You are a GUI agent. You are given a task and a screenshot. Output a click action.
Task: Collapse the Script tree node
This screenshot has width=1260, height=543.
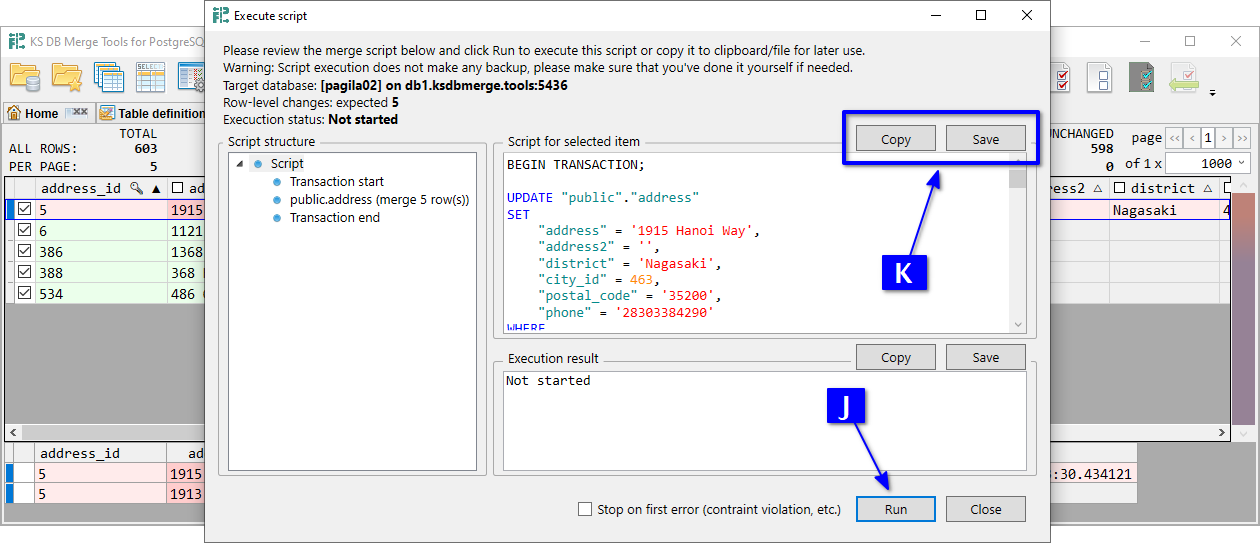click(x=239, y=164)
